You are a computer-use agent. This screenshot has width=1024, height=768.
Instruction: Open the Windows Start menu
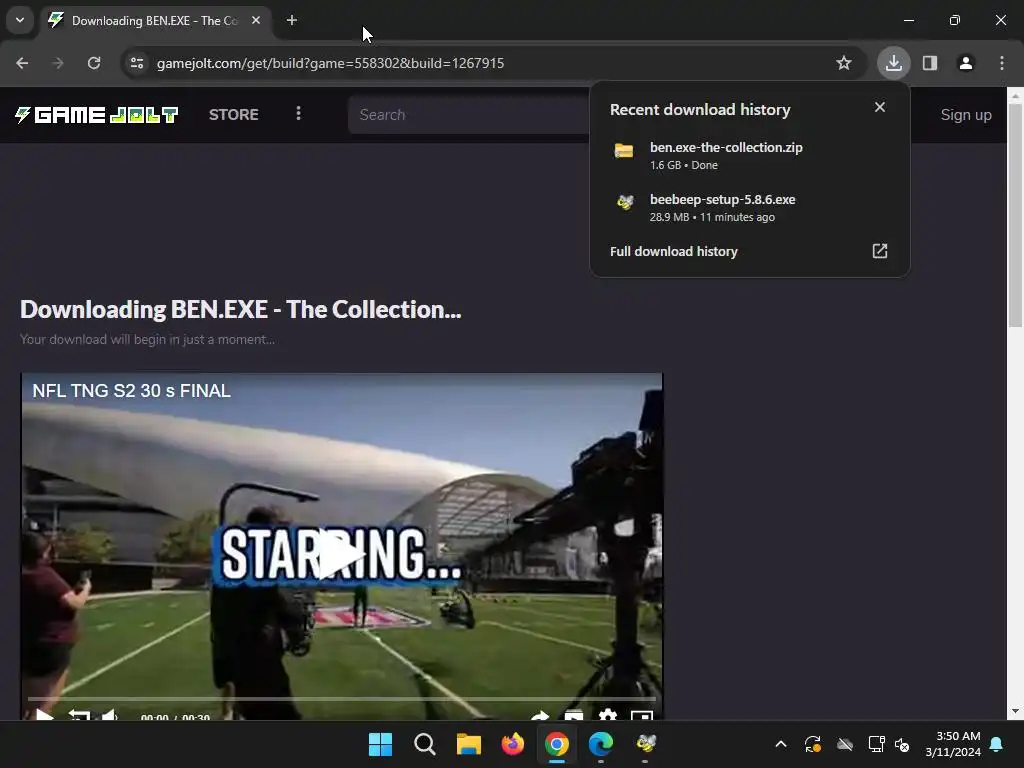(x=380, y=744)
